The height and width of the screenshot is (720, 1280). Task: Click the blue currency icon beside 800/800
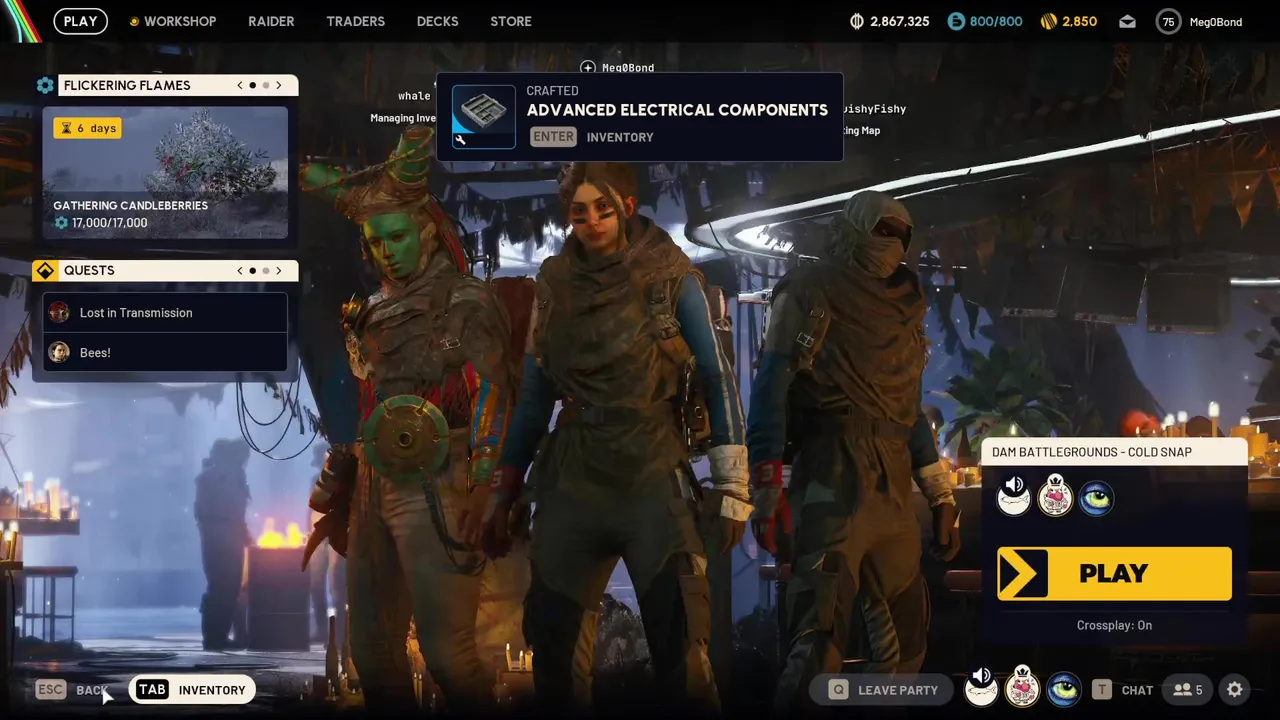pyautogui.click(x=956, y=21)
